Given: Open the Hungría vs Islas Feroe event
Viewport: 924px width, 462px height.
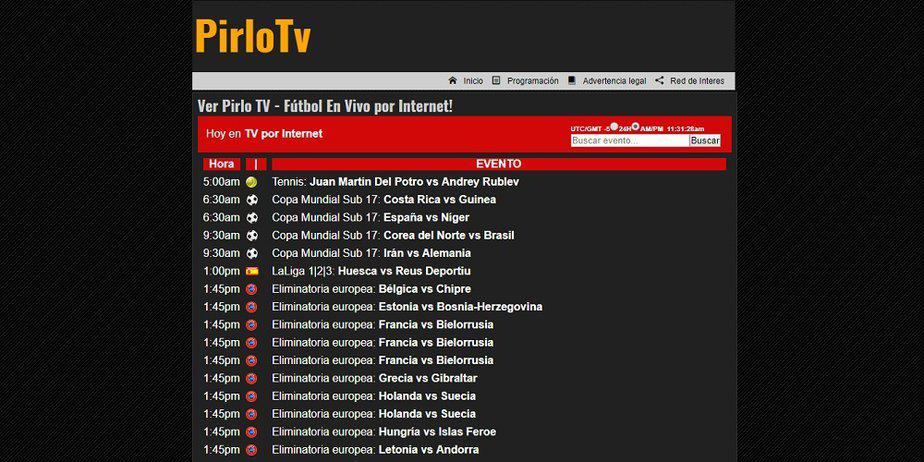Looking at the screenshot, I should [384, 432].
